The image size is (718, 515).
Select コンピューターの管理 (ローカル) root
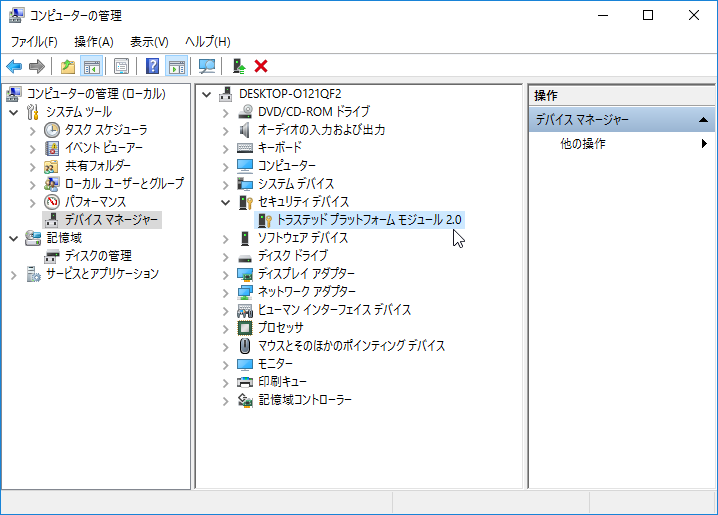(96, 94)
